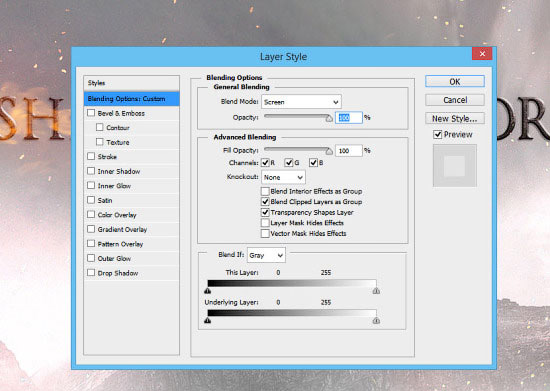Click This Layer black slider triangle

coord(208,291)
